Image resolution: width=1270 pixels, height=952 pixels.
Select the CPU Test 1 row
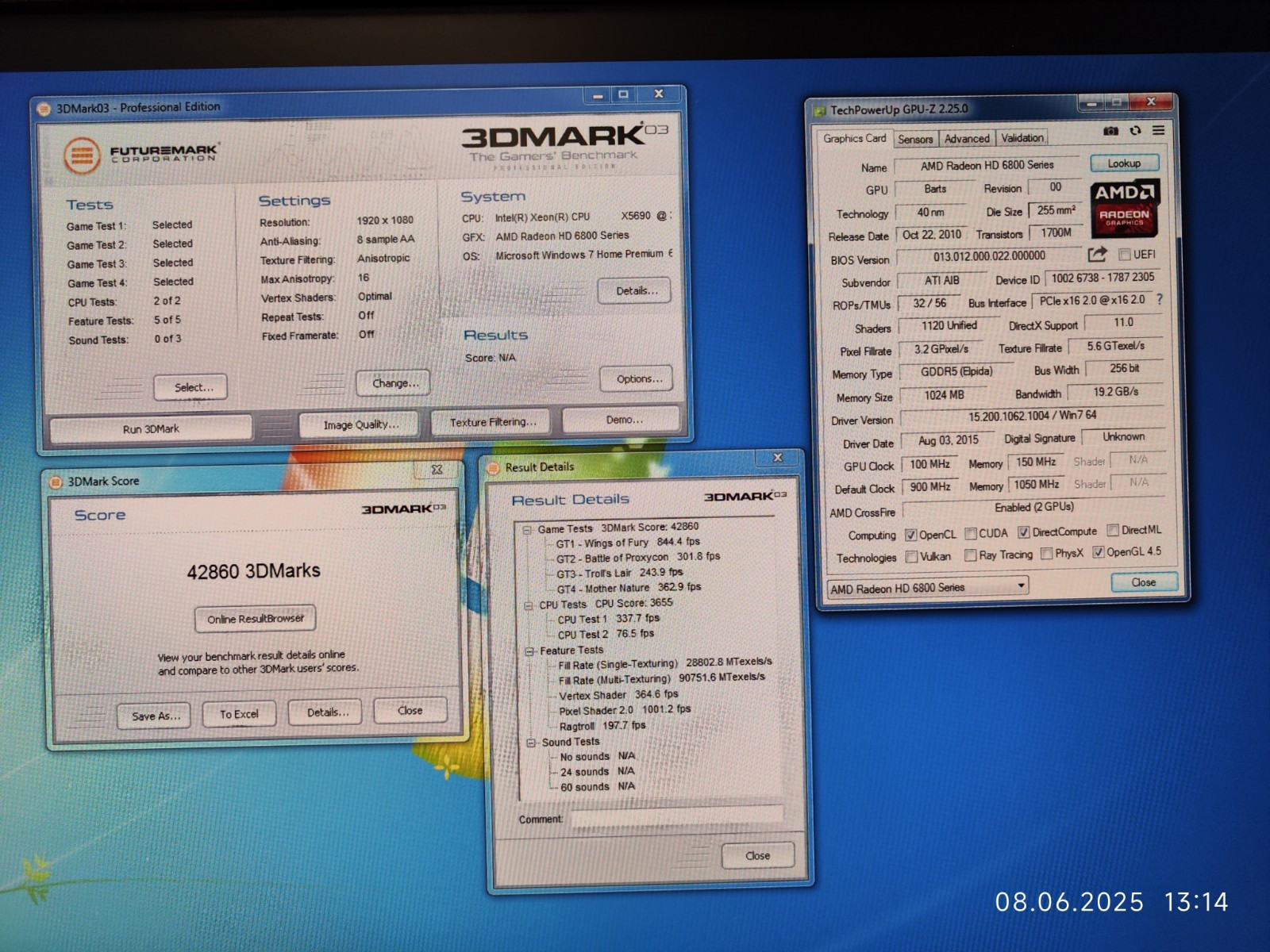tap(608, 619)
